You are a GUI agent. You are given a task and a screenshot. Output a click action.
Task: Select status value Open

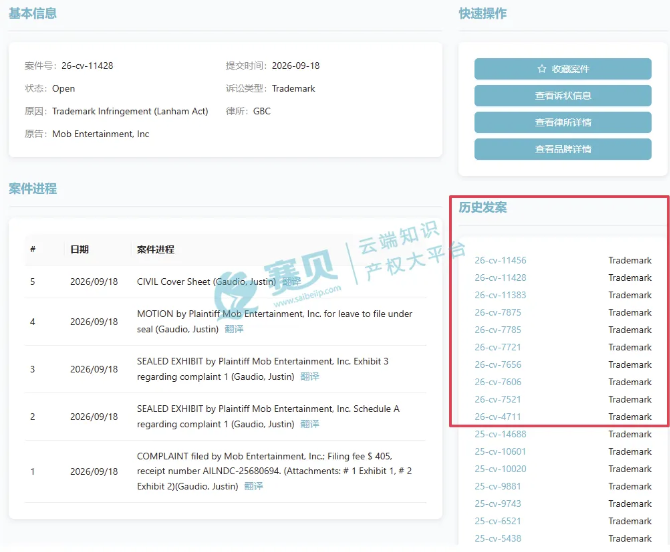pos(64,88)
